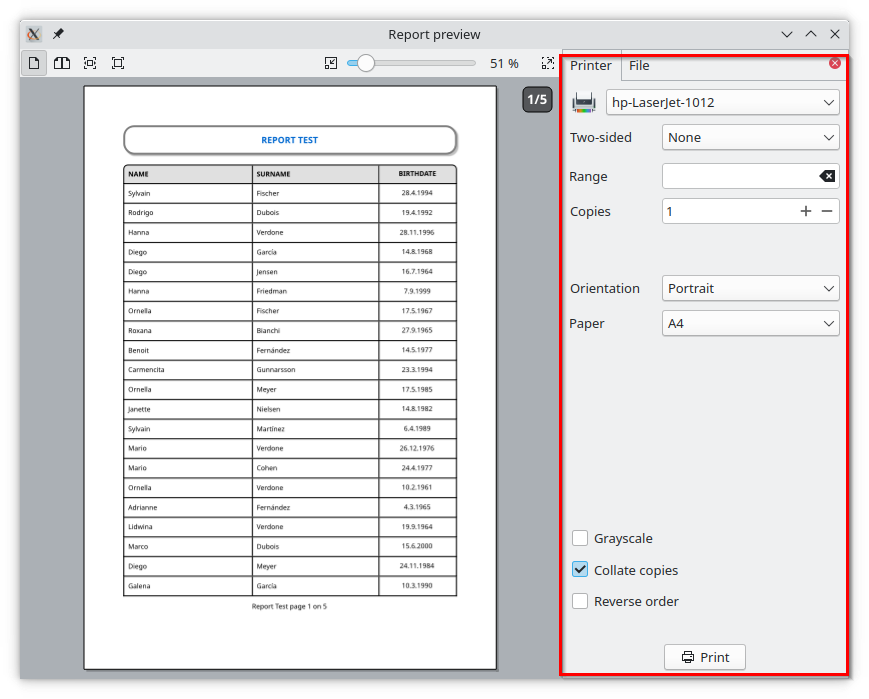Screen dimensions: 869x699
Task: Clear the Range field with backspace icon
Action: click(827, 176)
